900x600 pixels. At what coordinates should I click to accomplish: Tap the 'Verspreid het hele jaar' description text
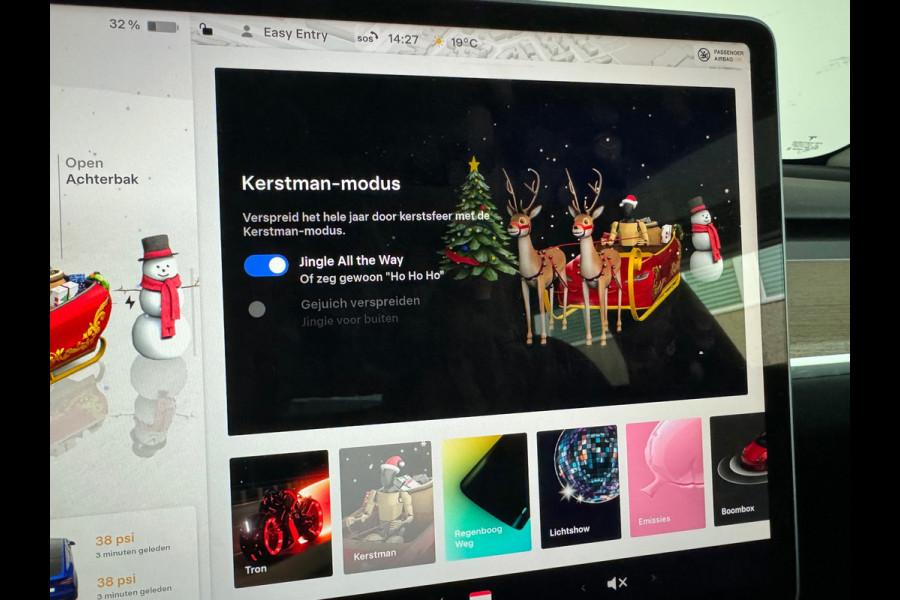click(366, 223)
